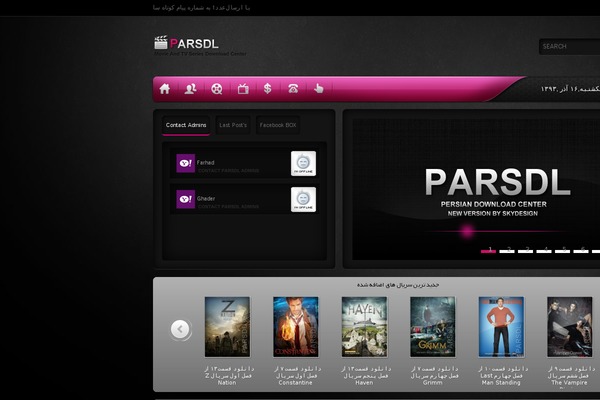Open the Constantine poster thumbnail
The image size is (600, 400).
296,327
